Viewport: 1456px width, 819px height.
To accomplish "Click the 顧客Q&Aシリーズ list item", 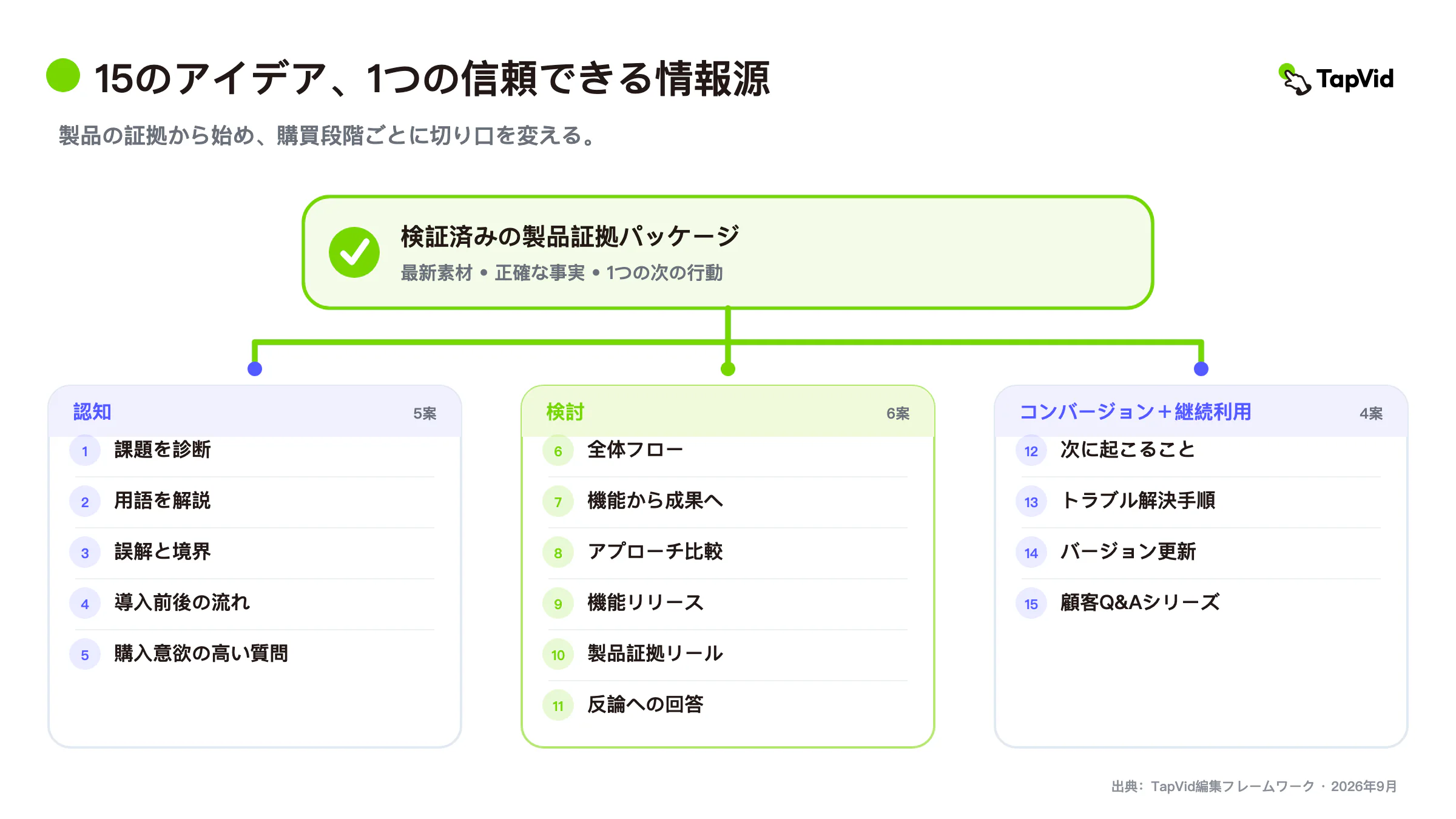I will click(1141, 602).
